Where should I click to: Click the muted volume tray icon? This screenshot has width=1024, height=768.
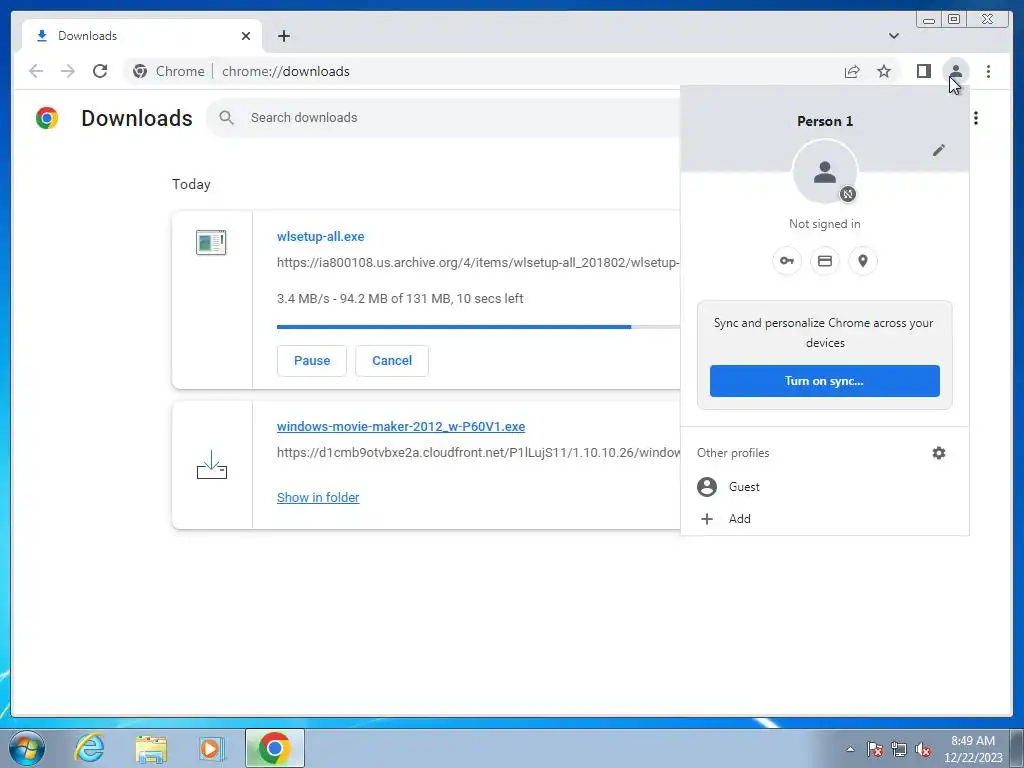923,749
